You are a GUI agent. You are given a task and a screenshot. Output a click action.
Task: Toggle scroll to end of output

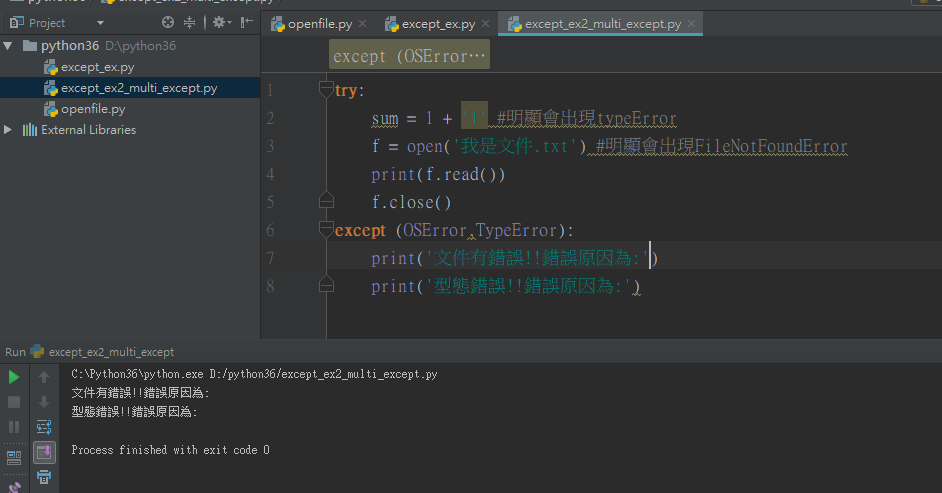coord(44,452)
